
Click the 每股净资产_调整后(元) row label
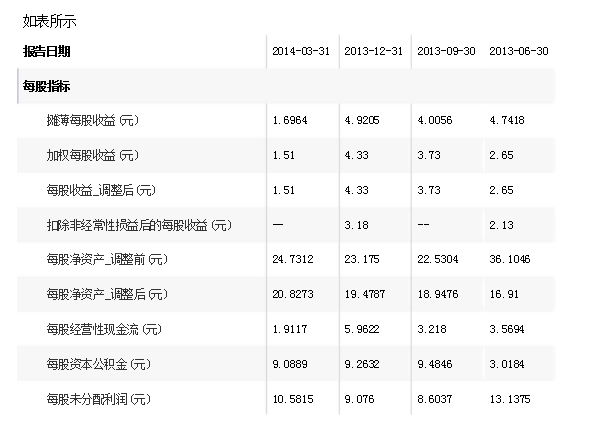(x=107, y=294)
